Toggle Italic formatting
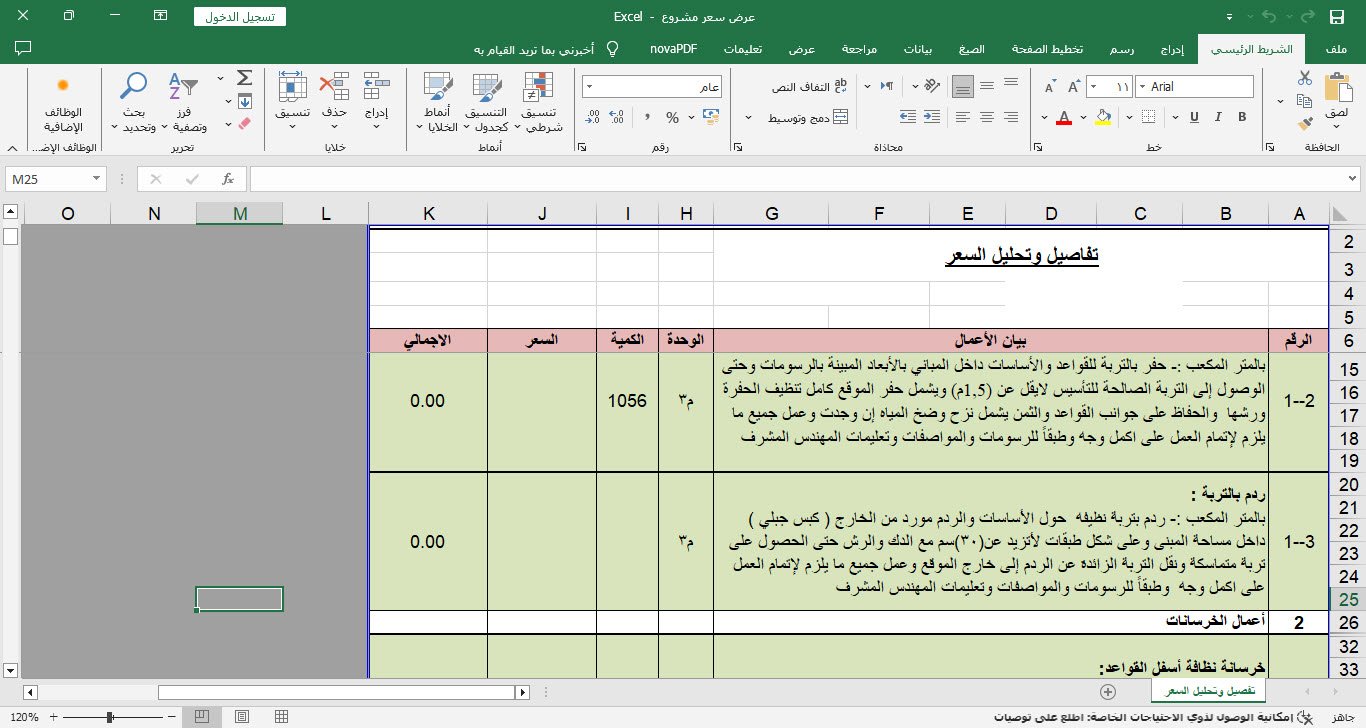Viewport: 1366px width, 728px height. 1218,118
